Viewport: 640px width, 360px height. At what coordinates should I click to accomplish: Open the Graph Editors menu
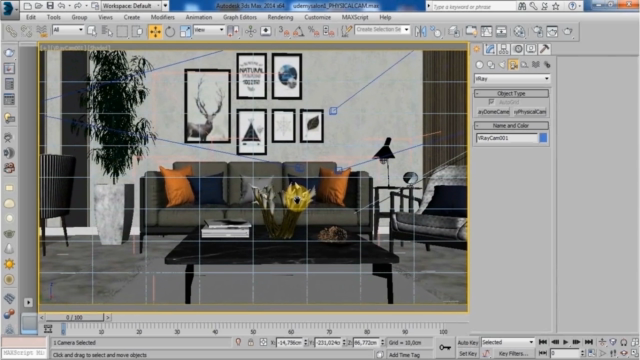tap(240, 17)
